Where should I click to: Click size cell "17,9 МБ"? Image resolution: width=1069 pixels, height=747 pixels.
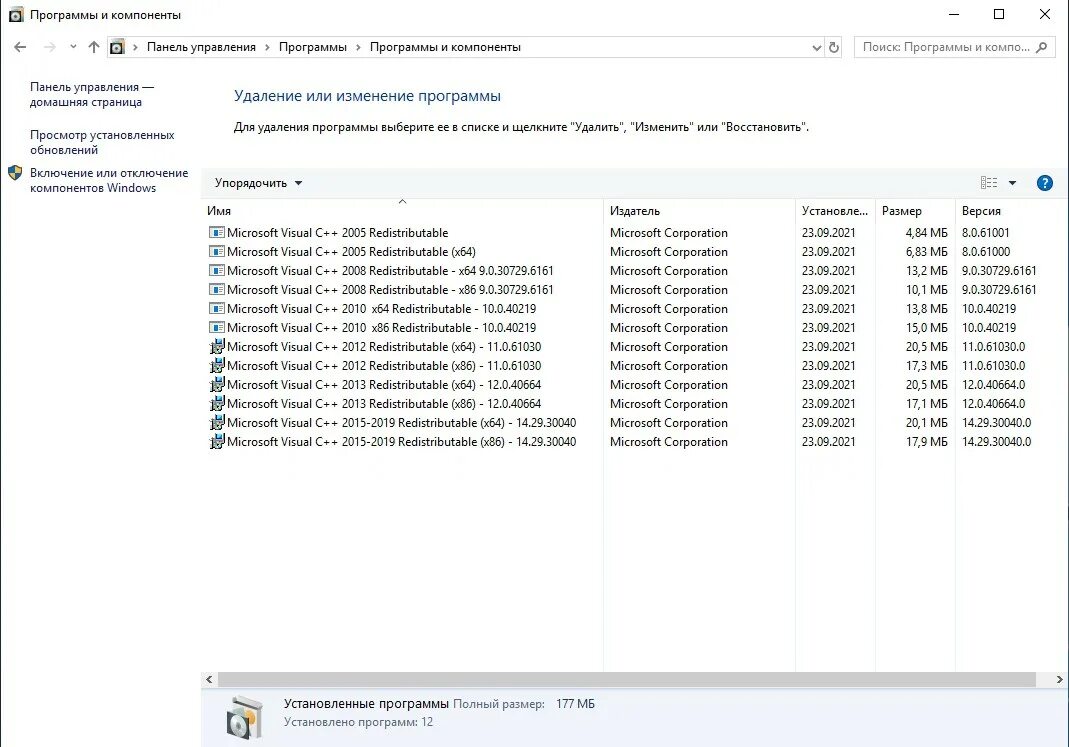(926, 442)
